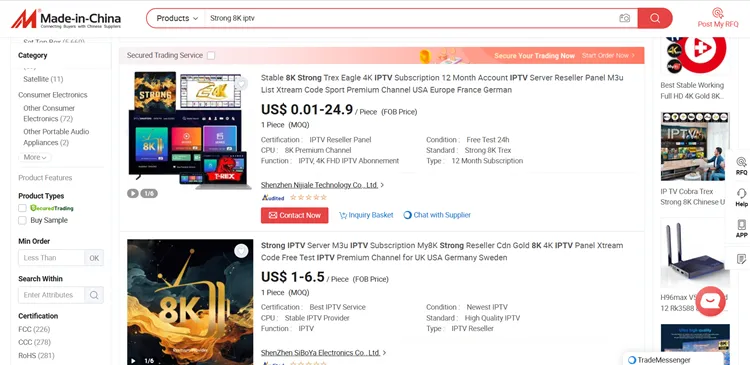The image size is (750, 365).
Task: Click the Made-in-China logo
Action: pos(66,19)
